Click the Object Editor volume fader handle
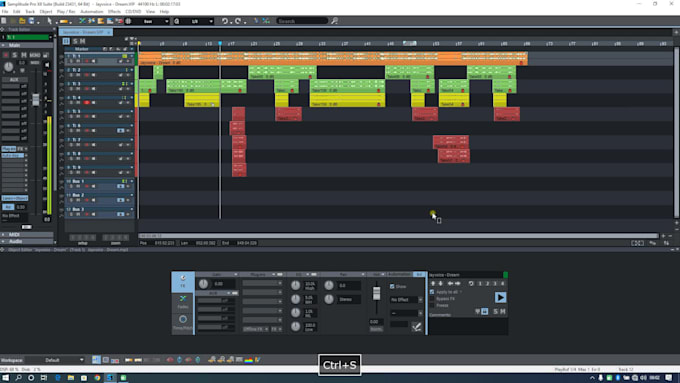The width and height of the screenshot is (680, 383). coord(376,293)
